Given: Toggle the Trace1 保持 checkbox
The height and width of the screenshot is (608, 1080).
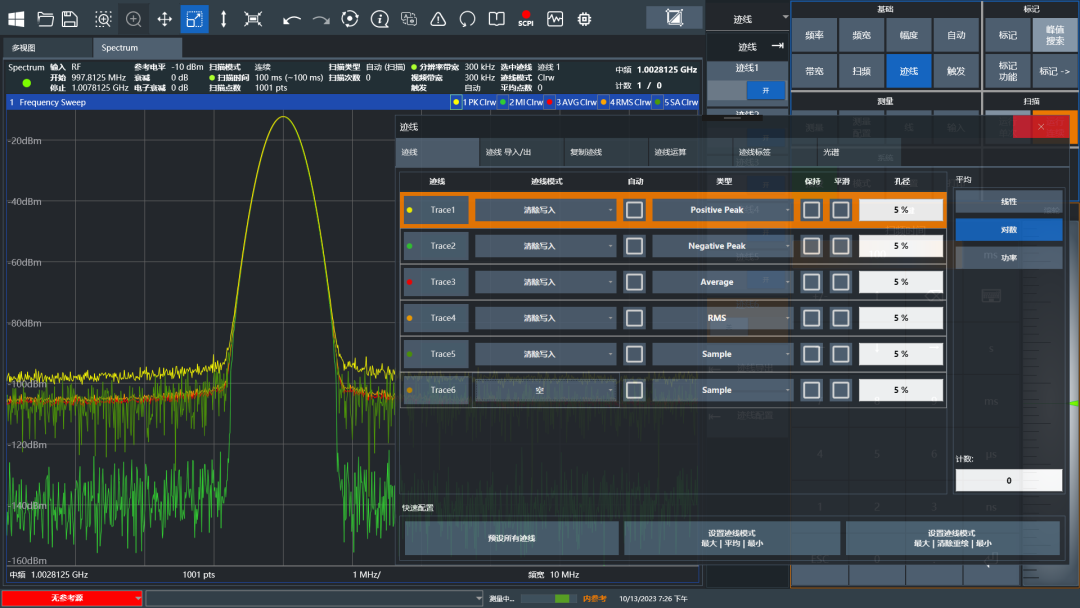Looking at the screenshot, I should (811, 210).
